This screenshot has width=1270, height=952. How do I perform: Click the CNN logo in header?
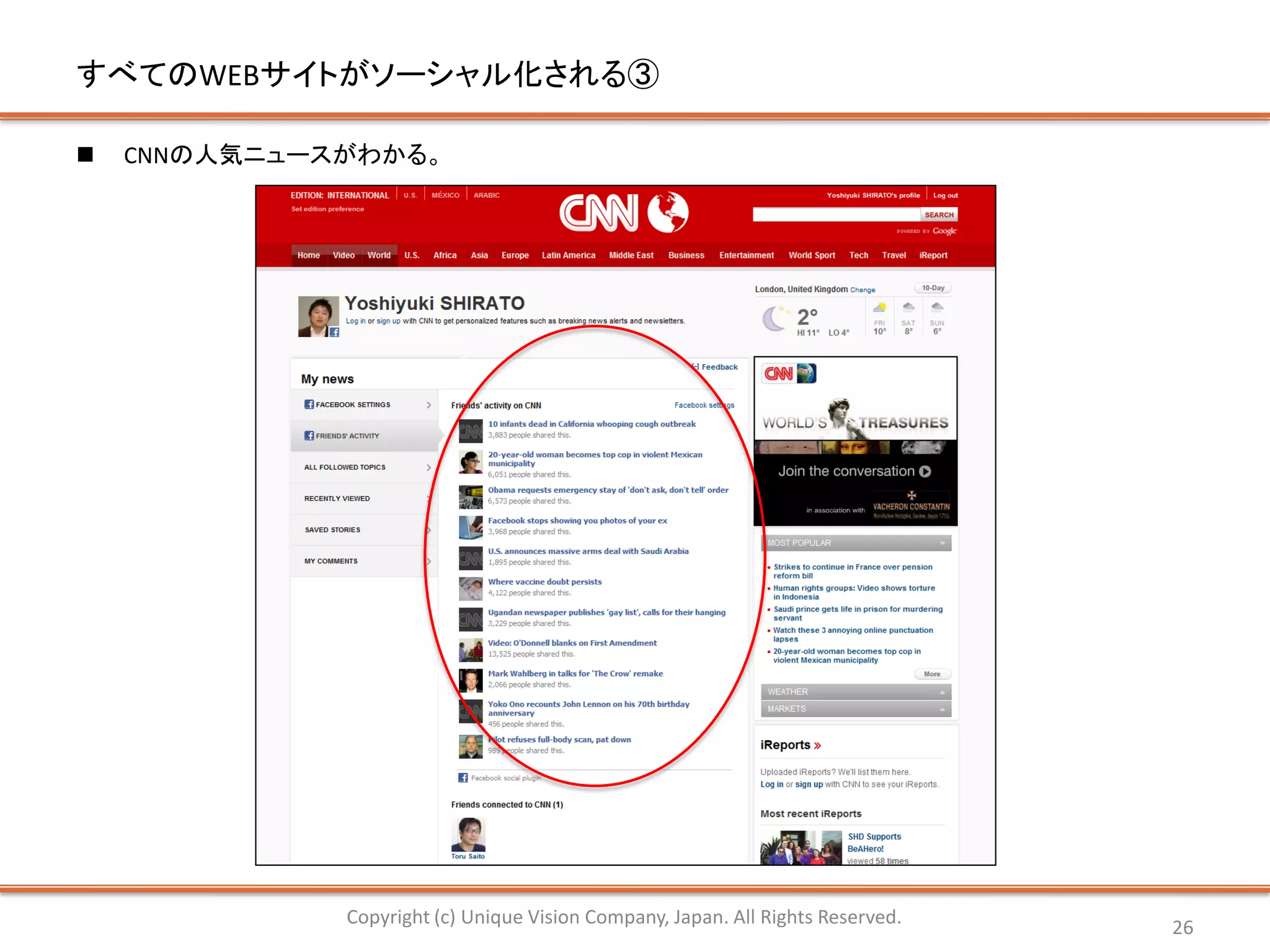pos(598,213)
